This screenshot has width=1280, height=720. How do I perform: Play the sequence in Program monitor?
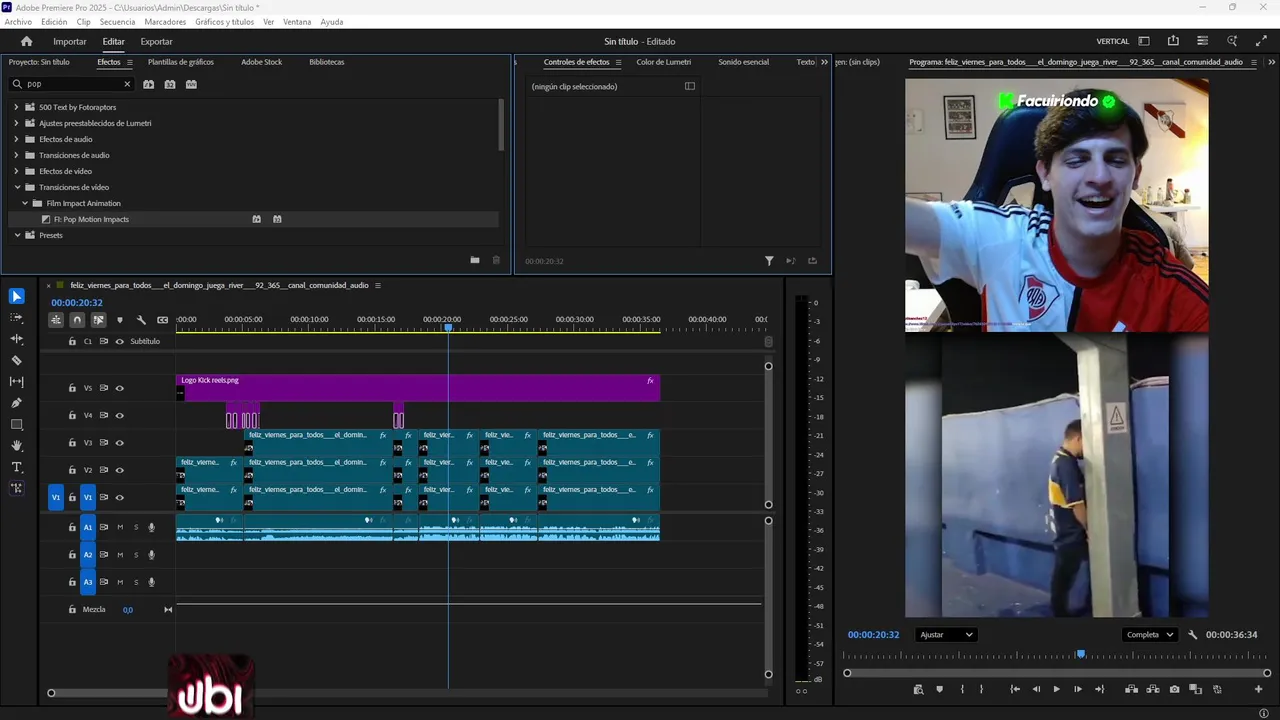[x=1056, y=689]
